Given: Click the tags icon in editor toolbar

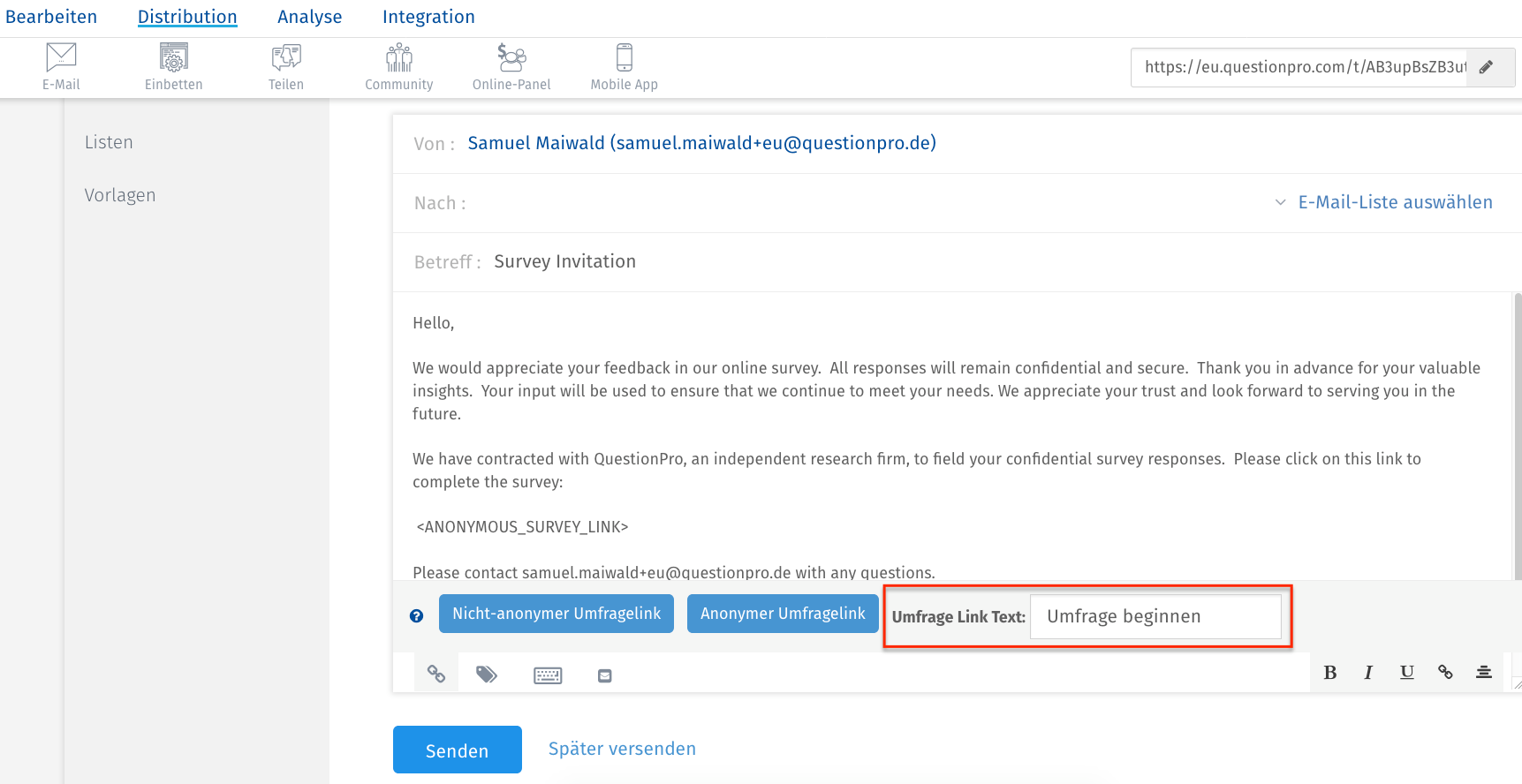Looking at the screenshot, I should (x=487, y=675).
